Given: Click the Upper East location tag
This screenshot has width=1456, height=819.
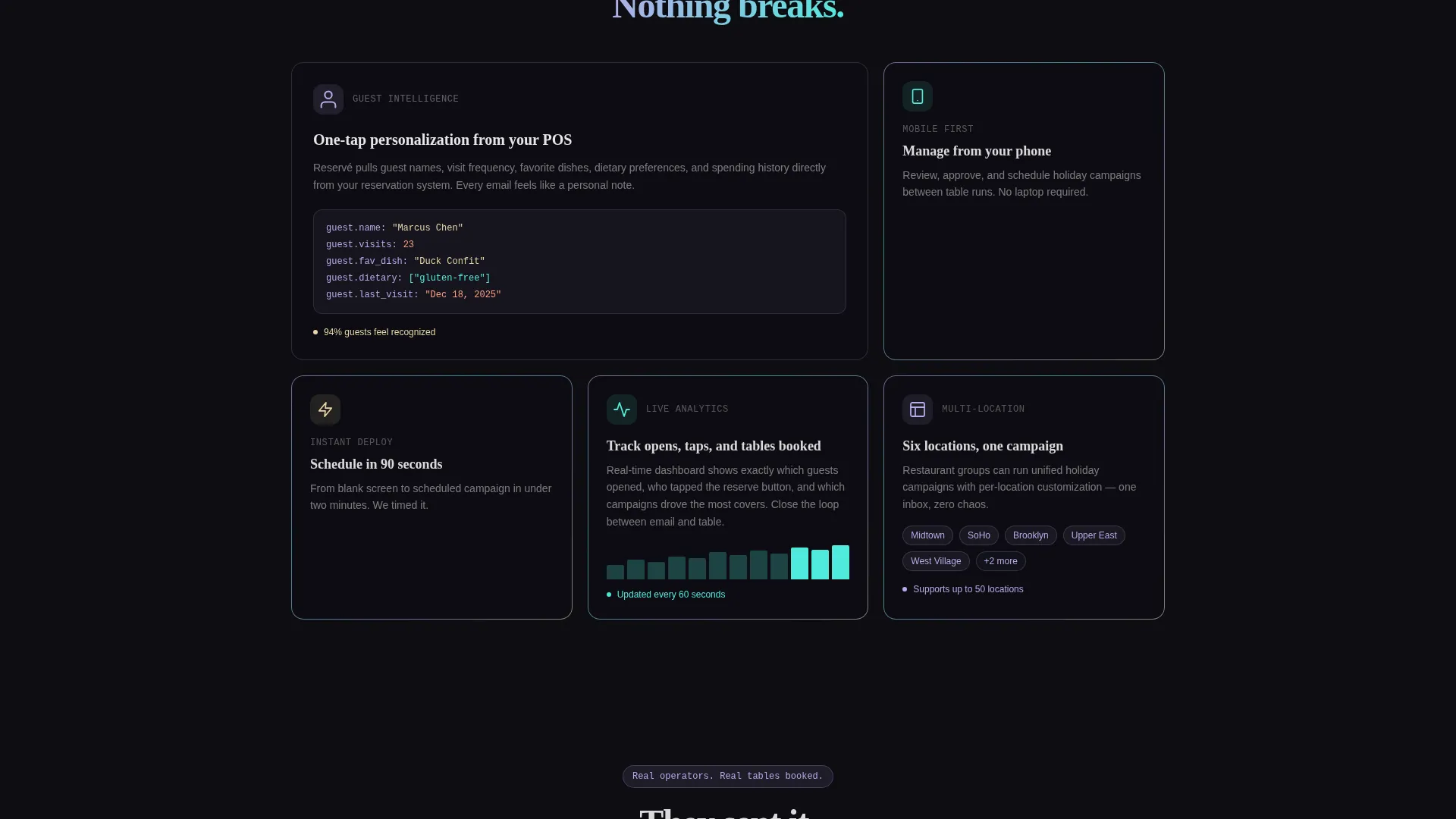Looking at the screenshot, I should point(1094,535).
